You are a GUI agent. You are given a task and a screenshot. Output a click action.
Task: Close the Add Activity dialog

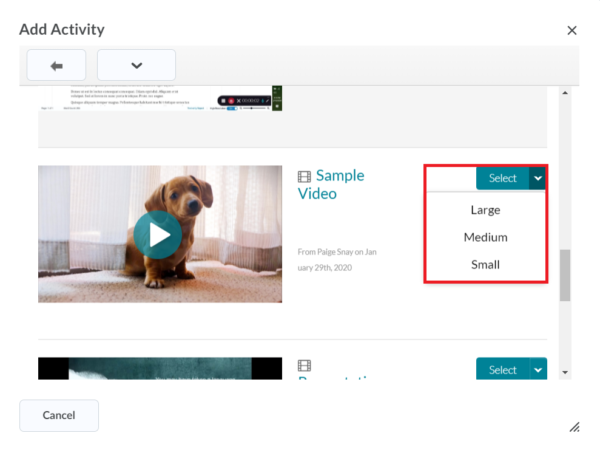click(x=572, y=30)
